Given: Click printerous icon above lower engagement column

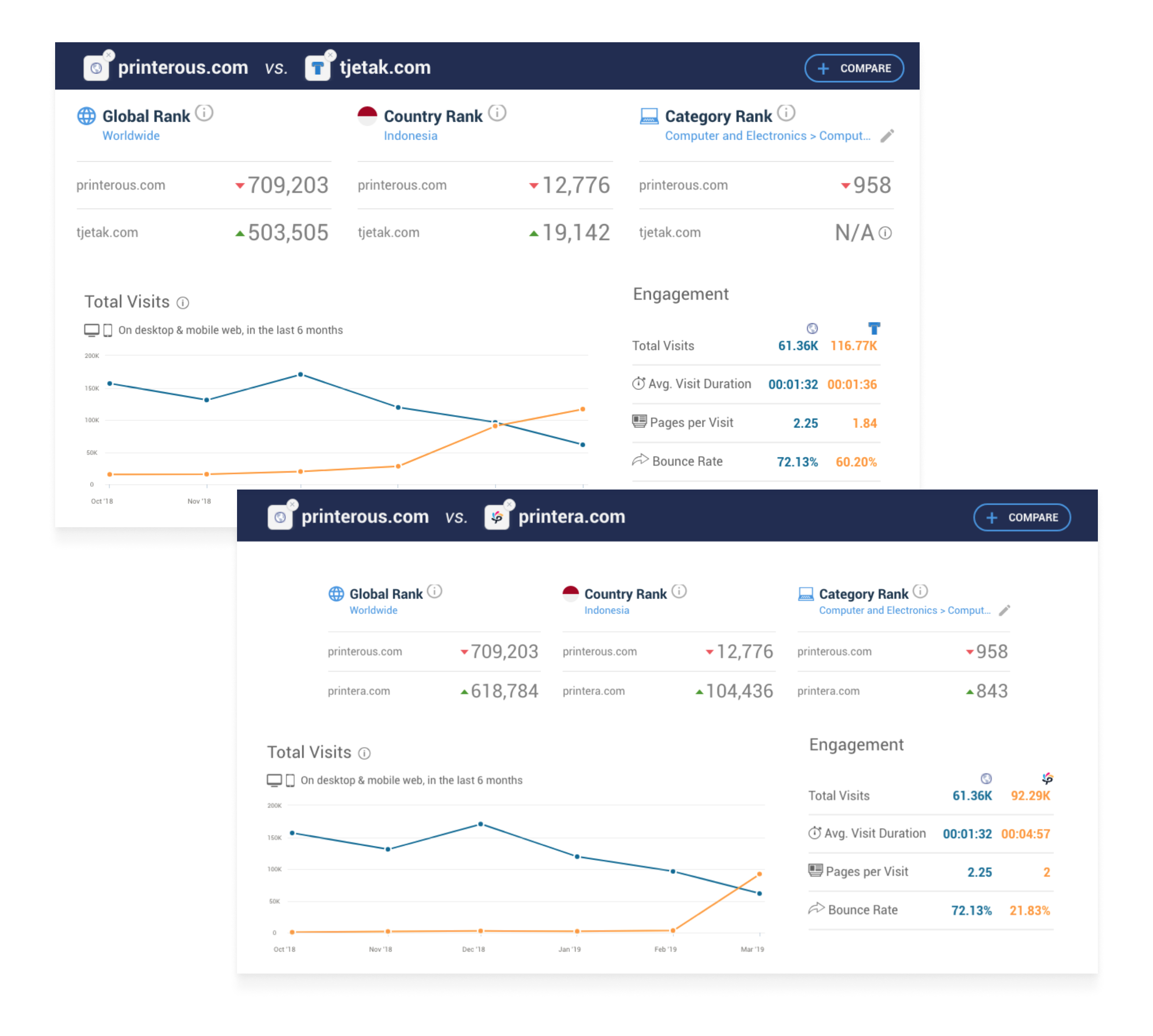Looking at the screenshot, I should coord(986,778).
